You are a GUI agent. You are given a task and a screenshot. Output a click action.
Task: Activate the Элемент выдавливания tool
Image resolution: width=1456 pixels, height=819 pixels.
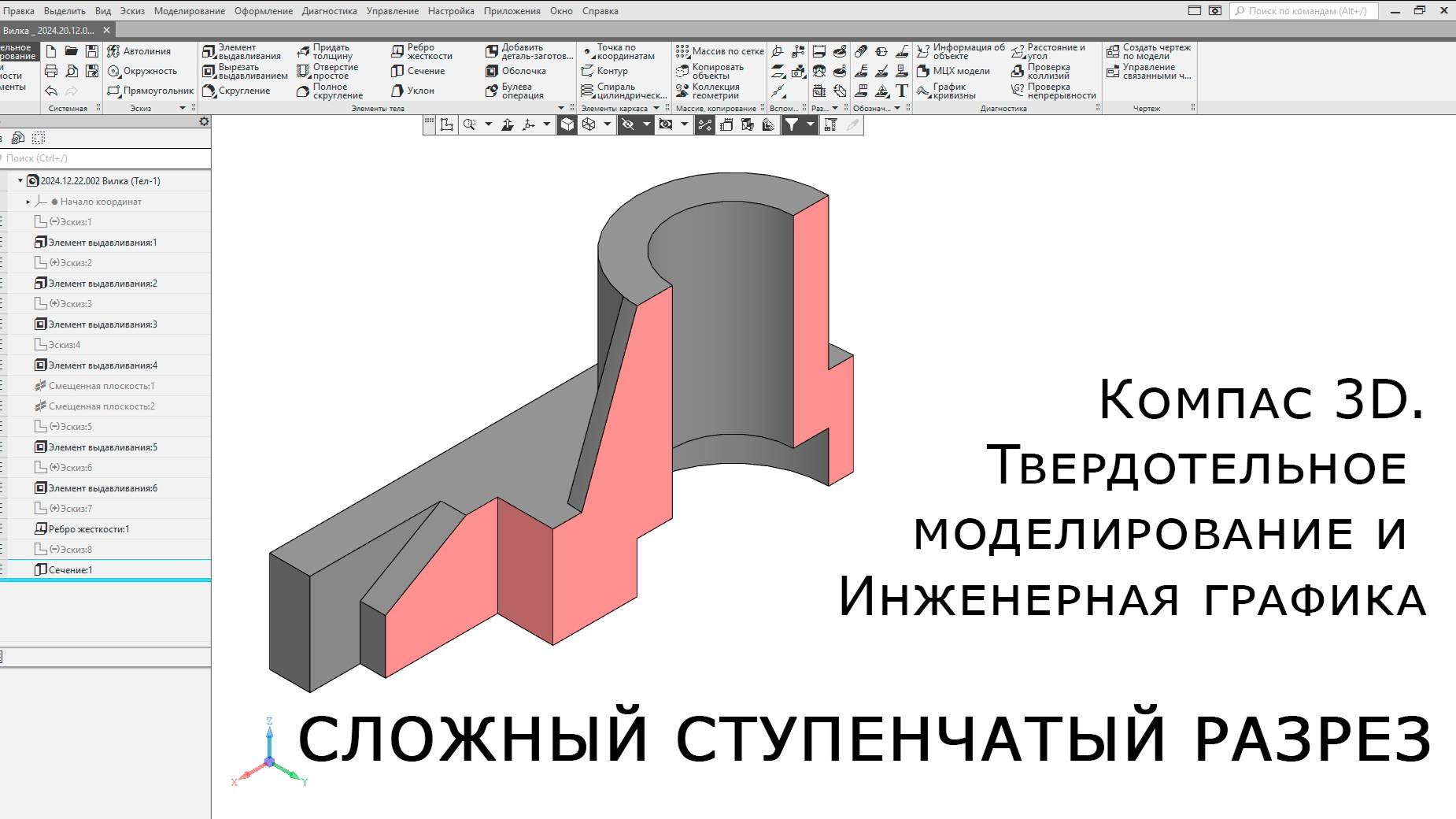click(x=242, y=51)
